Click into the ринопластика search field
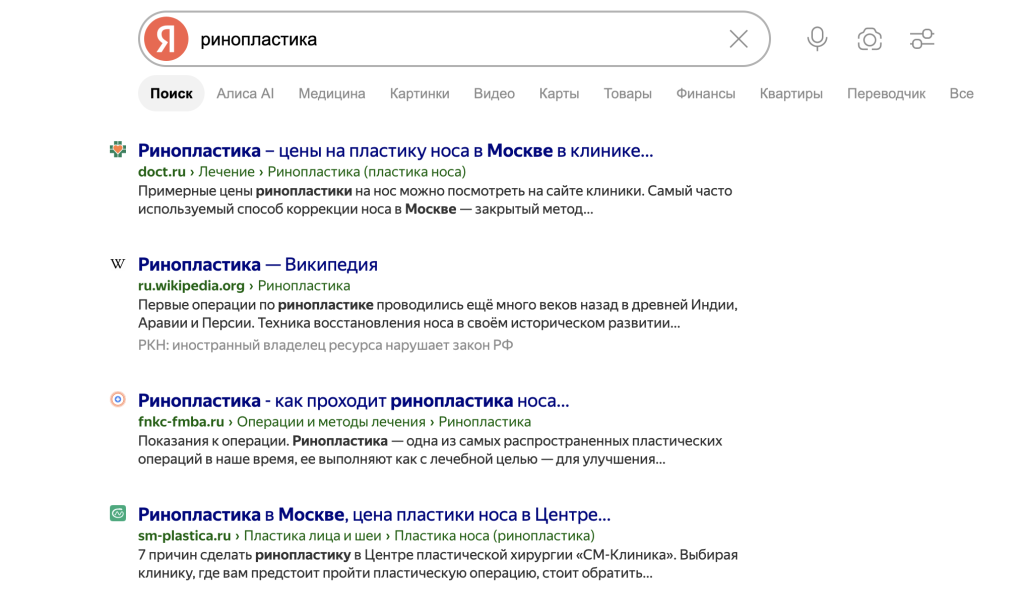The width and height of the screenshot is (1024, 616). pyautogui.click(x=457, y=39)
